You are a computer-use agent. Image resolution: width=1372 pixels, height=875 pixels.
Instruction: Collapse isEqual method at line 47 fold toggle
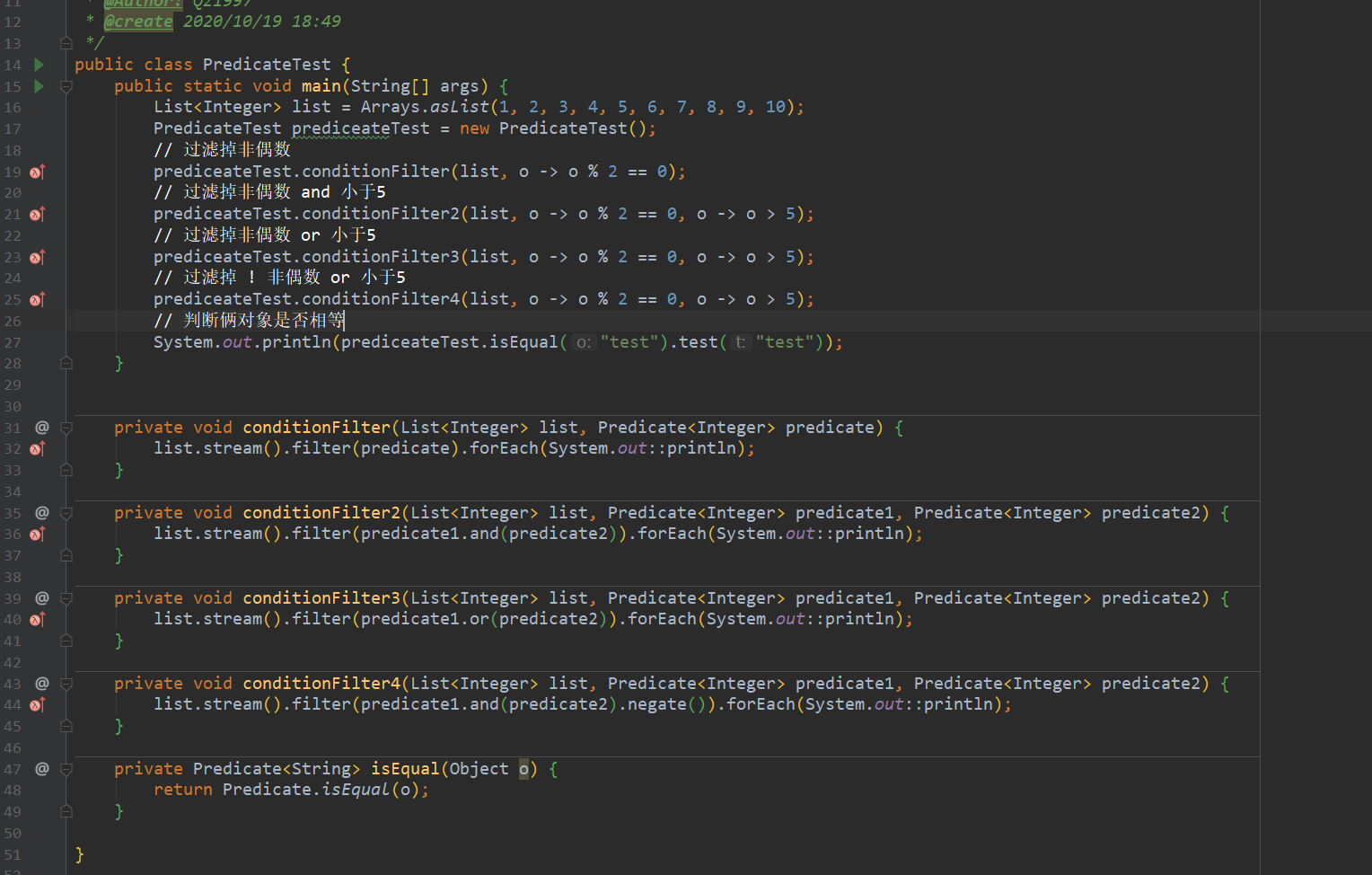tap(66, 769)
